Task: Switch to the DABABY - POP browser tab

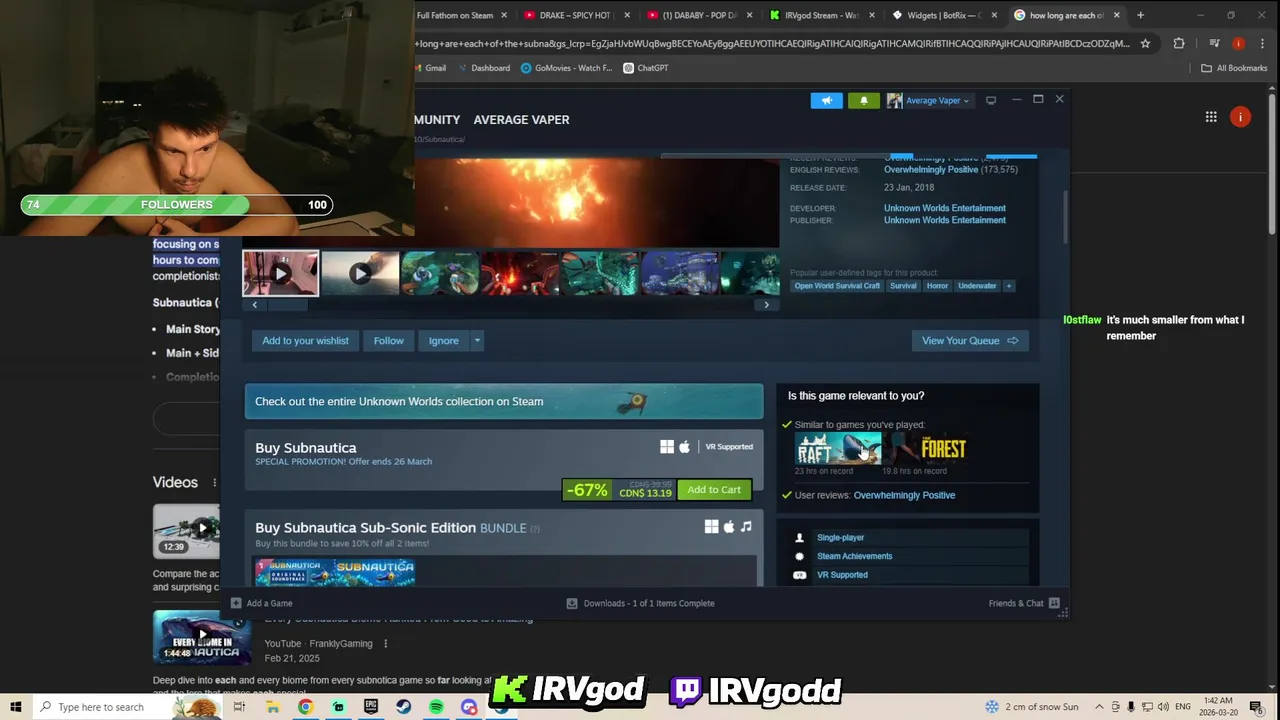Action: coord(699,15)
